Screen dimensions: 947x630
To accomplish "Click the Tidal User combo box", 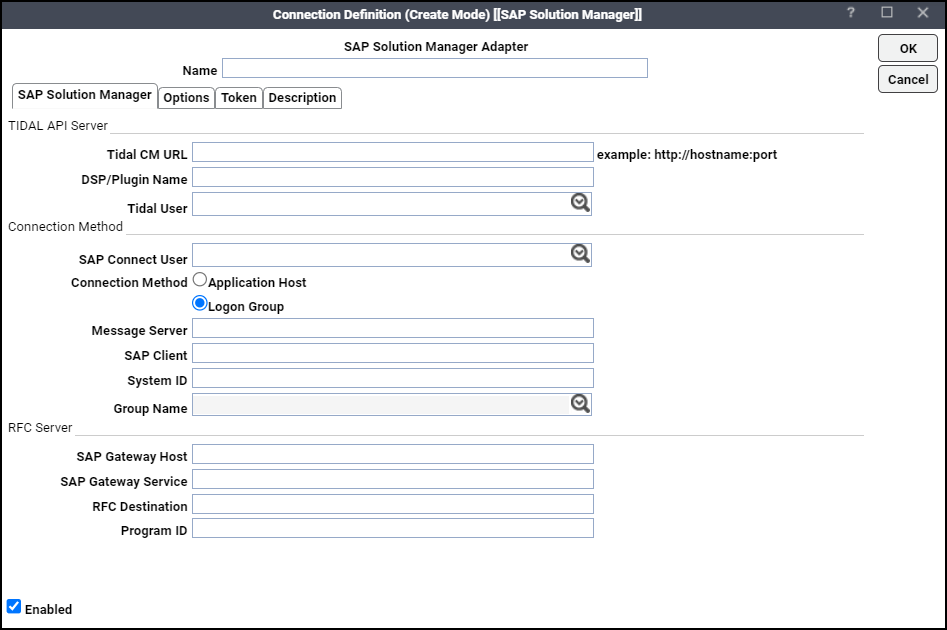I will point(391,204).
